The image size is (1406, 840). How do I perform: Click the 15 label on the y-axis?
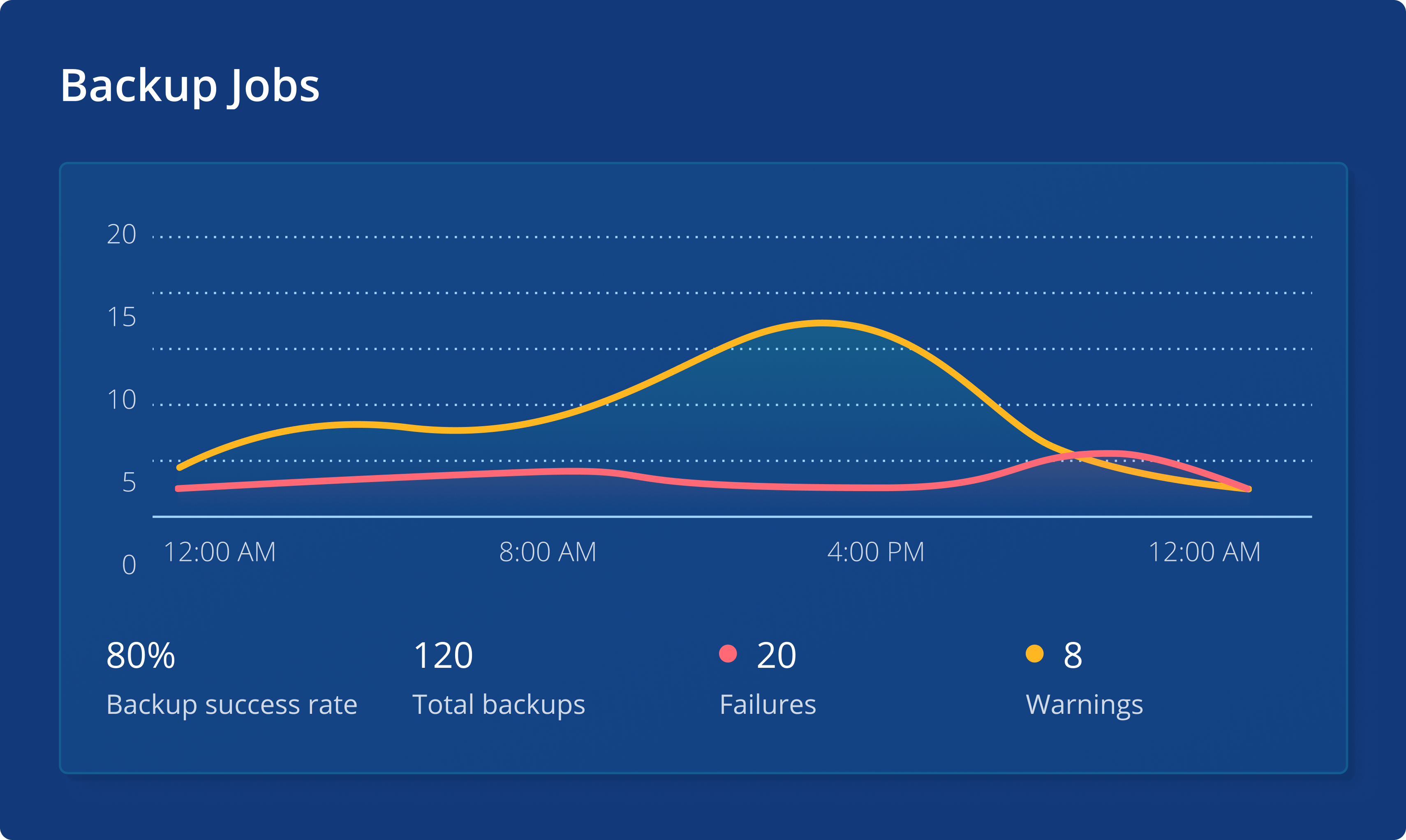[122, 317]
